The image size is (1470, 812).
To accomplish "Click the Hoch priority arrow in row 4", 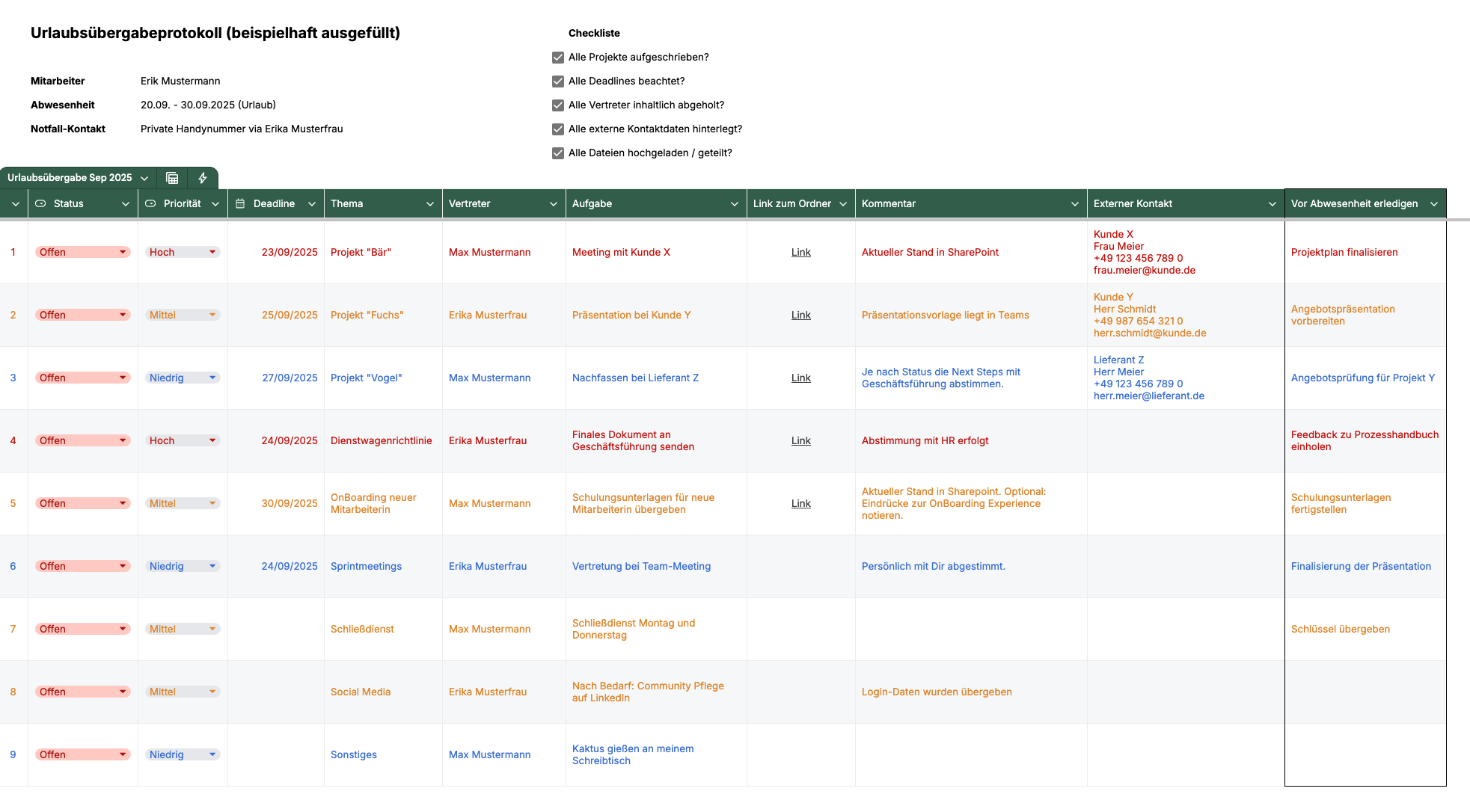I will pyautogui.click(x=212, y=440).
